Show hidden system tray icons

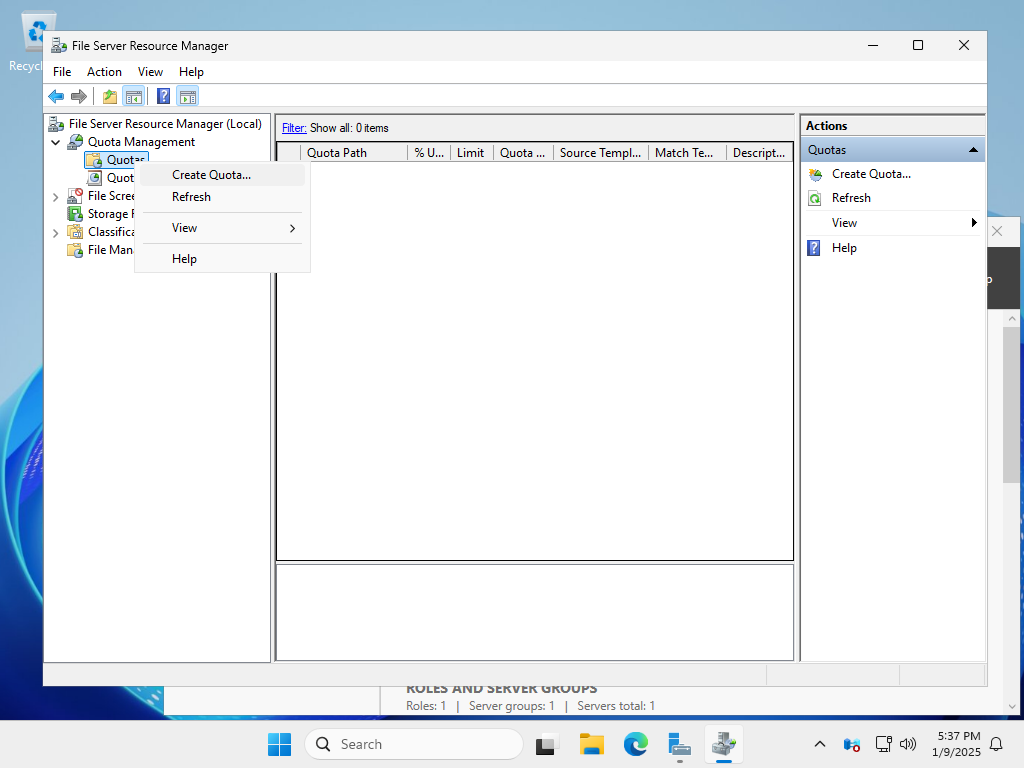[820, 744]
